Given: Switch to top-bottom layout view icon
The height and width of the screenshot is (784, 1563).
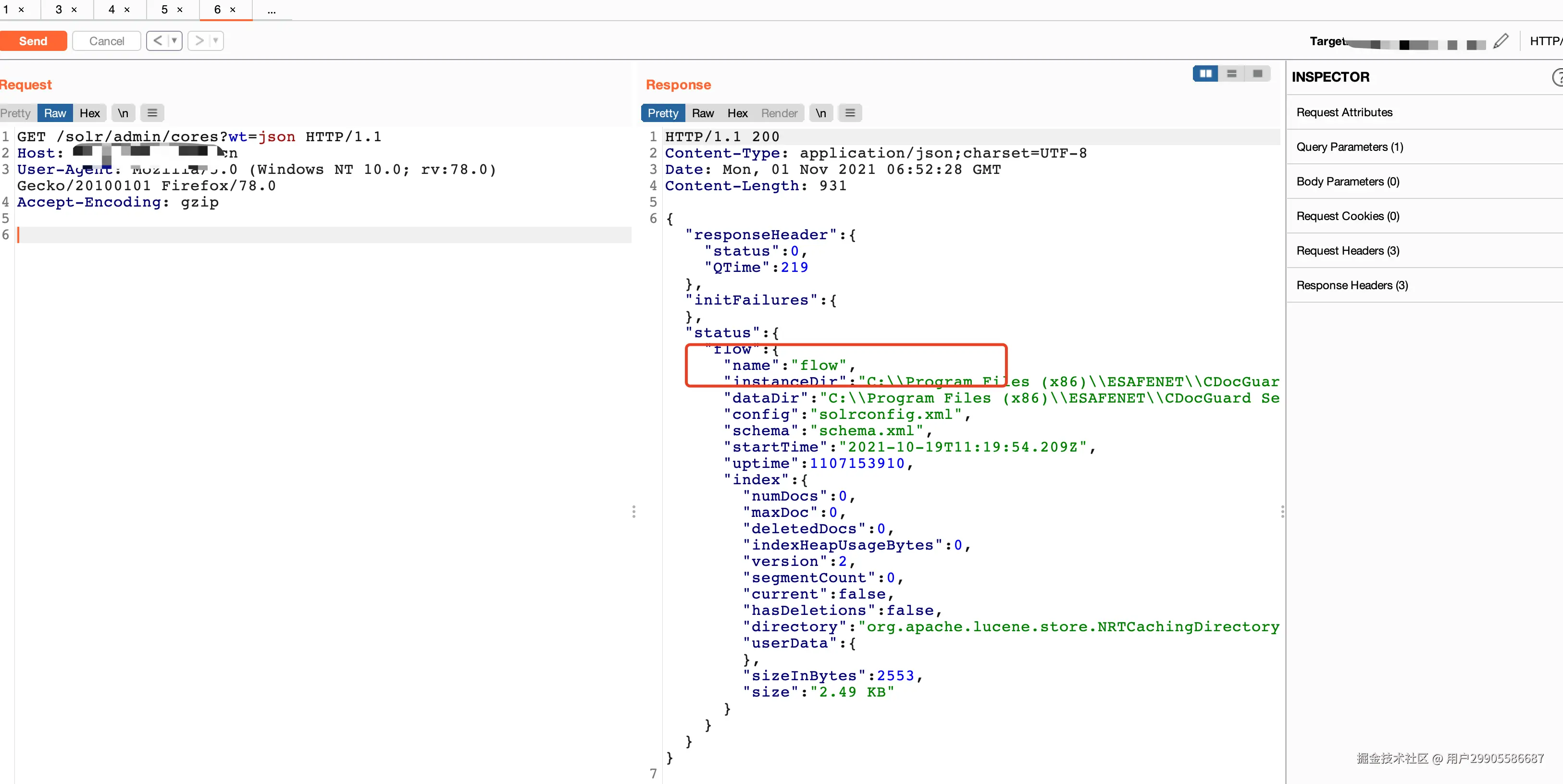Looking at the screenshot, I should pyautogui.click(x=1231, y=73).
